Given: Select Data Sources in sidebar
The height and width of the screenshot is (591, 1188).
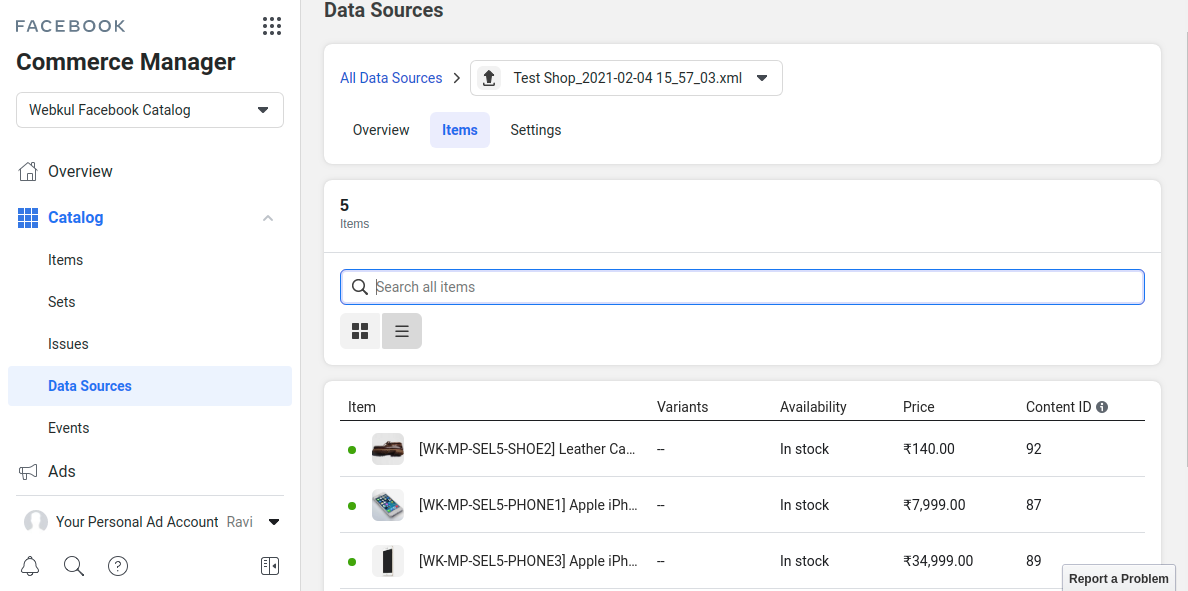Looking at the screenshot, I should (x=150, y=386).
